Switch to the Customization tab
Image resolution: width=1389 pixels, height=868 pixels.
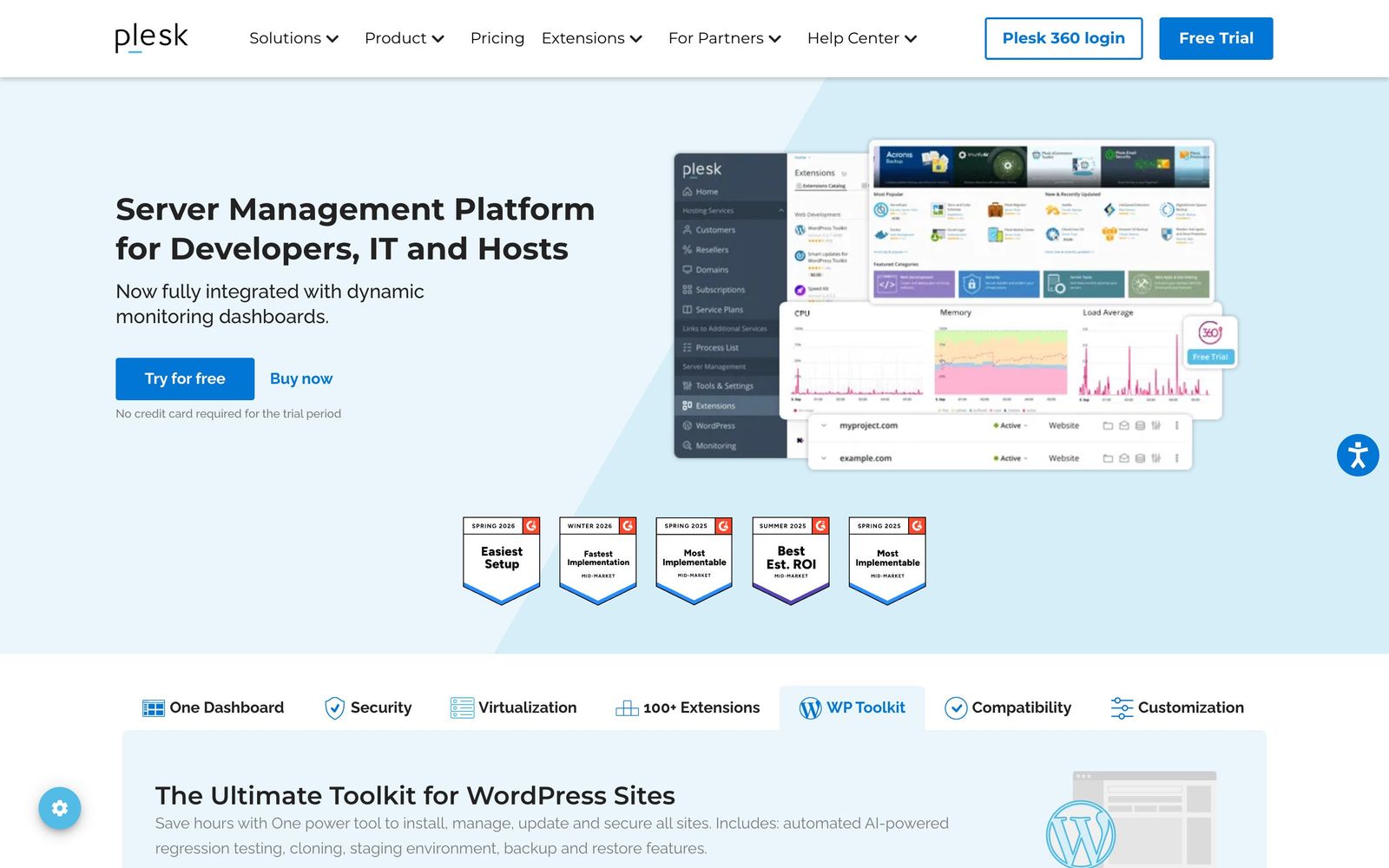click(x=1177, y=708)
